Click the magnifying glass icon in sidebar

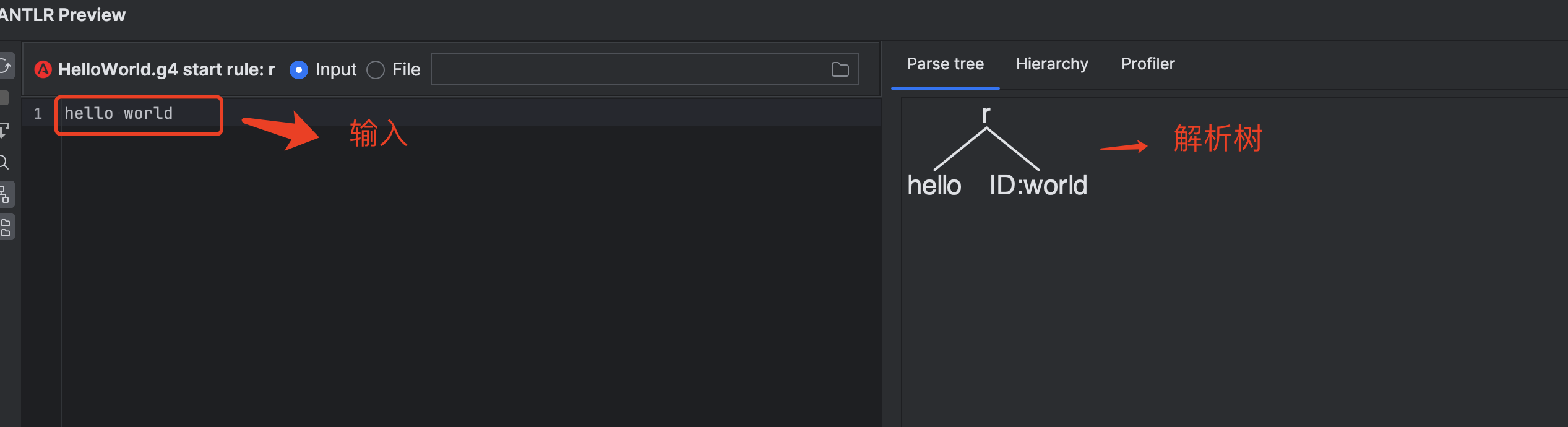[4, 162]
